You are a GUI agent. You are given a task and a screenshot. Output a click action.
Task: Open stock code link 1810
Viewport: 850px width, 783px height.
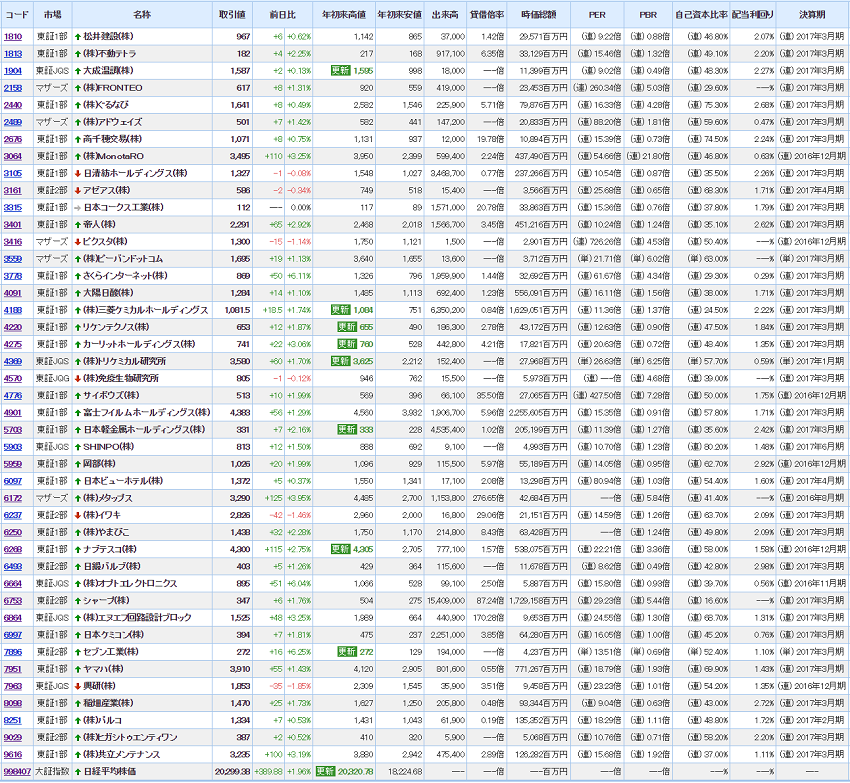point(13,37)
